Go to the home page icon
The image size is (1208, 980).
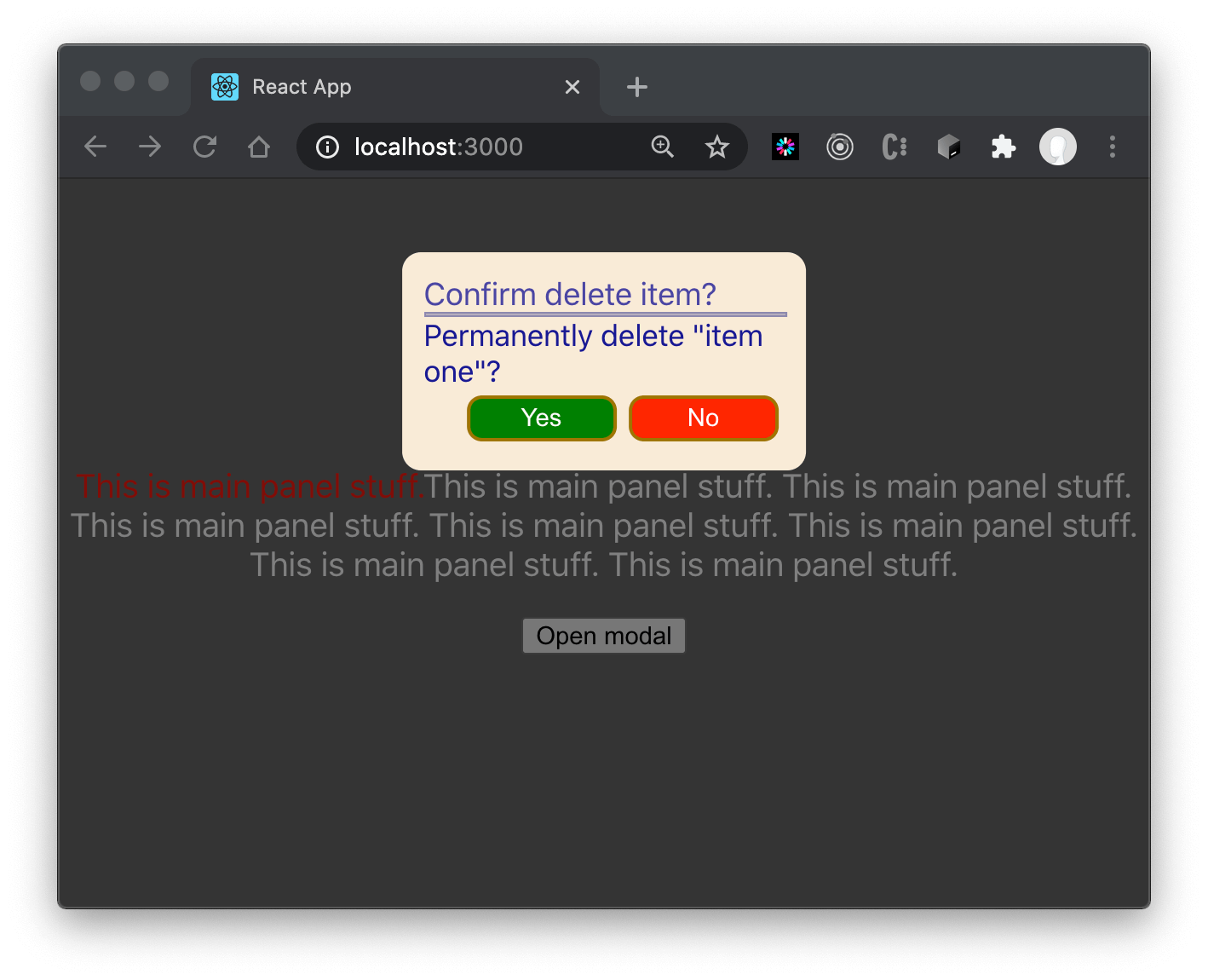(x=259, y=147)
